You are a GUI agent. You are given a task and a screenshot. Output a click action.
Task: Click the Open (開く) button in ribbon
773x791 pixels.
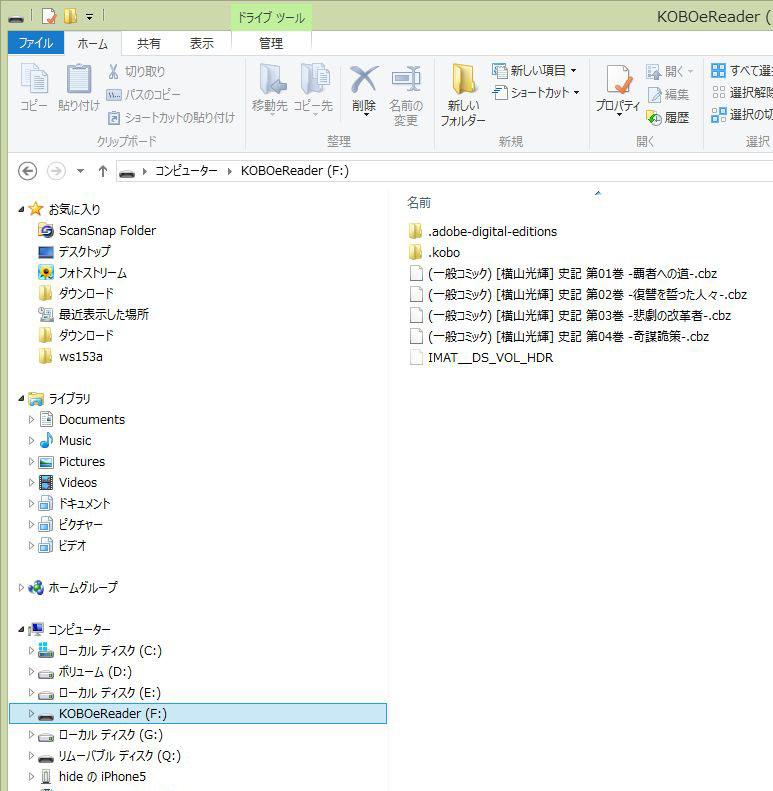click(669, 71)
